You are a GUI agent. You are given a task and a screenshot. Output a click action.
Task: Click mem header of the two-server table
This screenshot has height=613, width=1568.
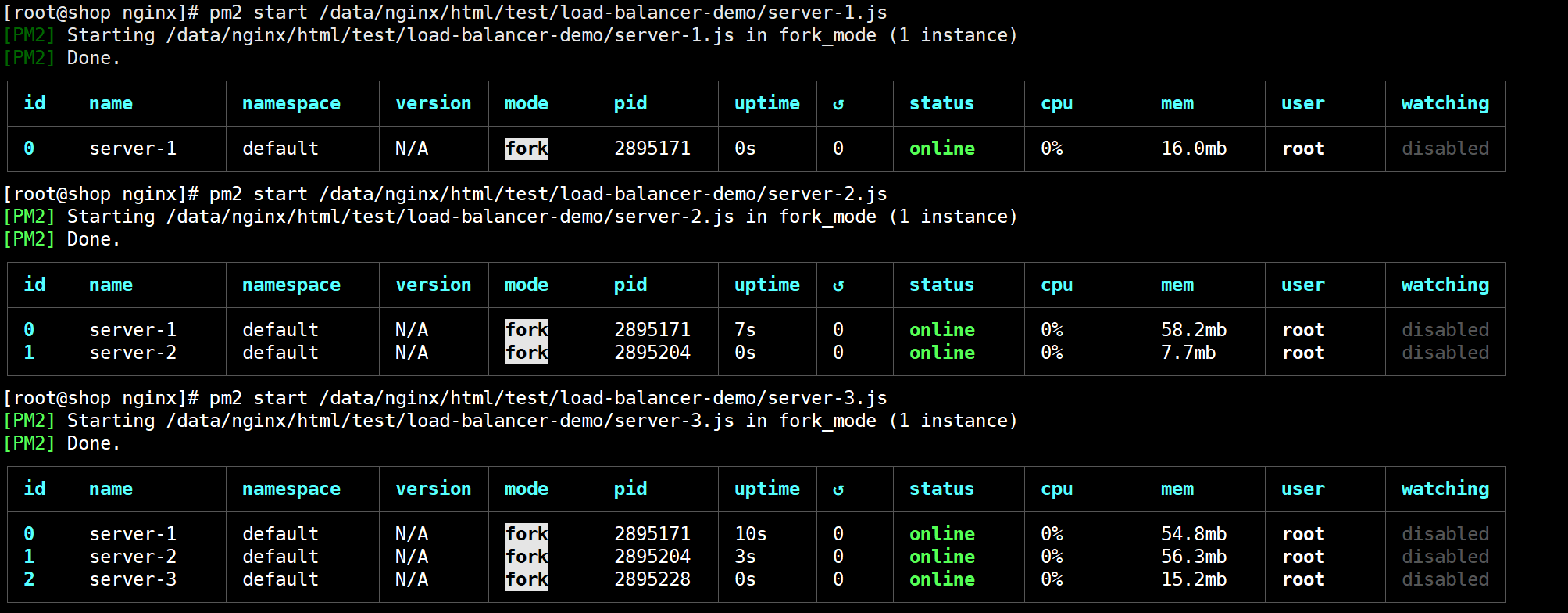(x=1177, y=285)
